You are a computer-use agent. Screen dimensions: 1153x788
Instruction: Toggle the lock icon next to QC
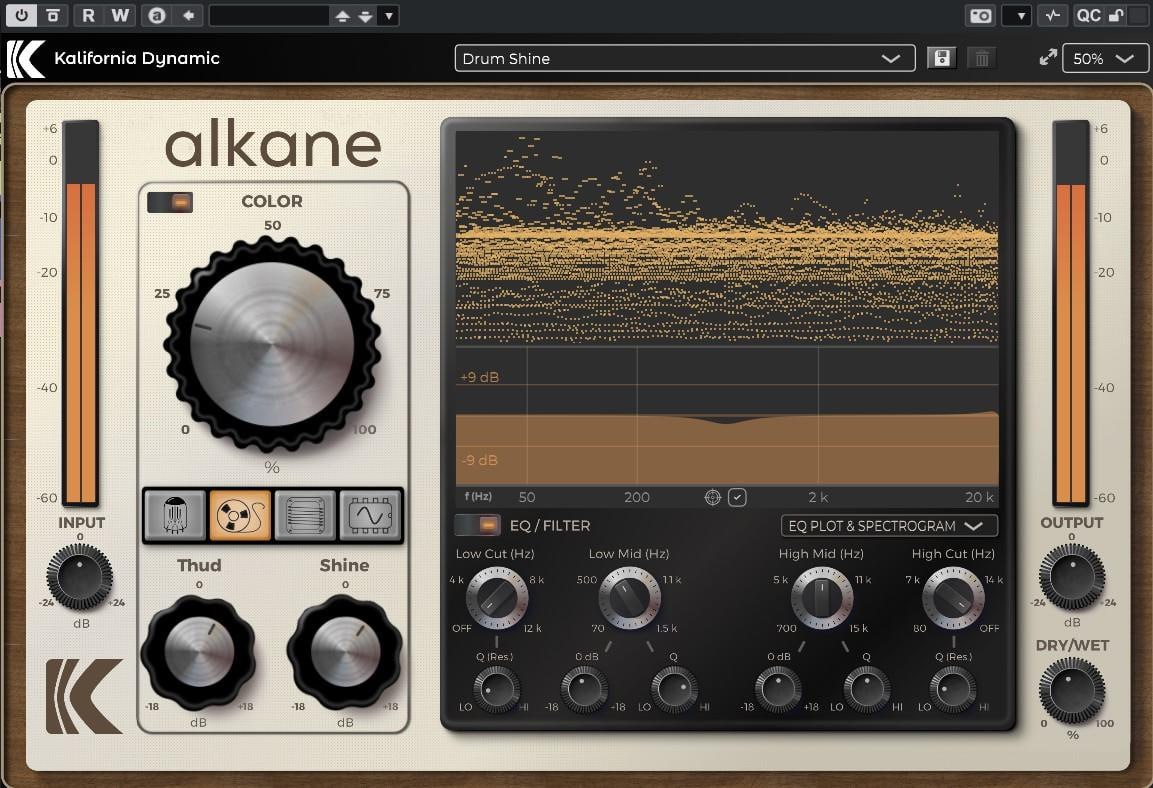[1116, 15]
